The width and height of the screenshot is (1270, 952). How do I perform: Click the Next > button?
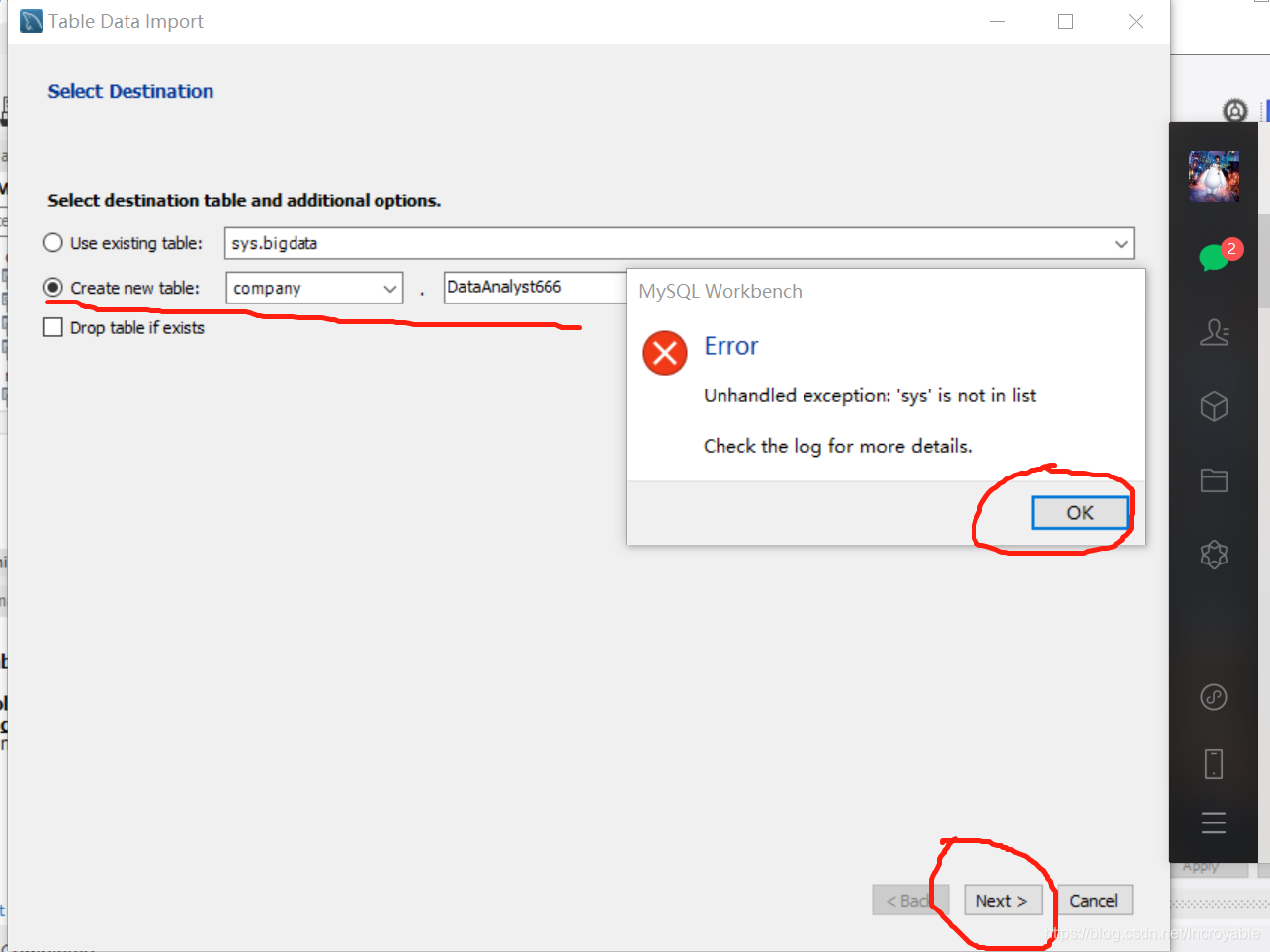point(1002,900)
